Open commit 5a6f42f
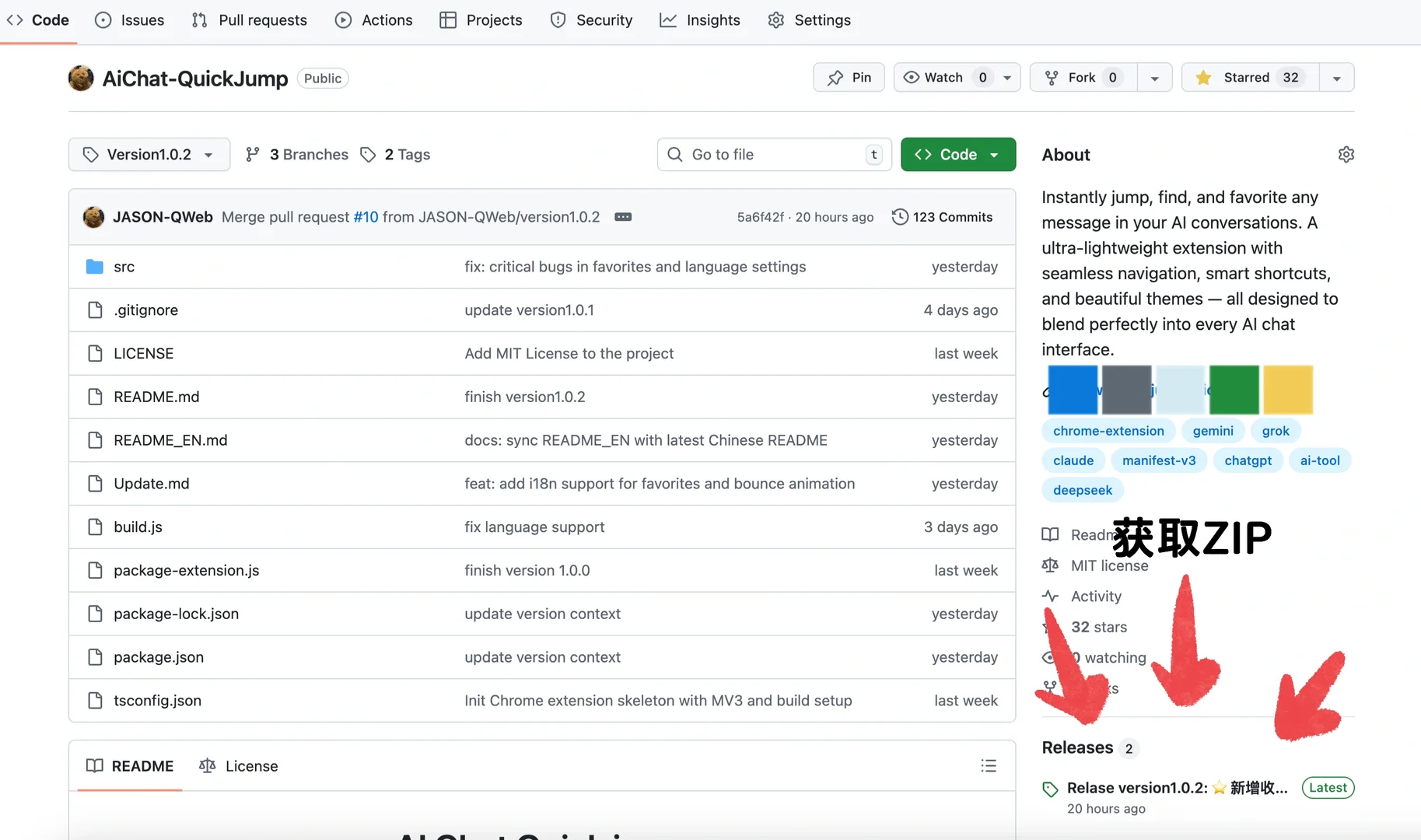The image size is (1421, 840). pyautogui.click(x=761, y=217)
